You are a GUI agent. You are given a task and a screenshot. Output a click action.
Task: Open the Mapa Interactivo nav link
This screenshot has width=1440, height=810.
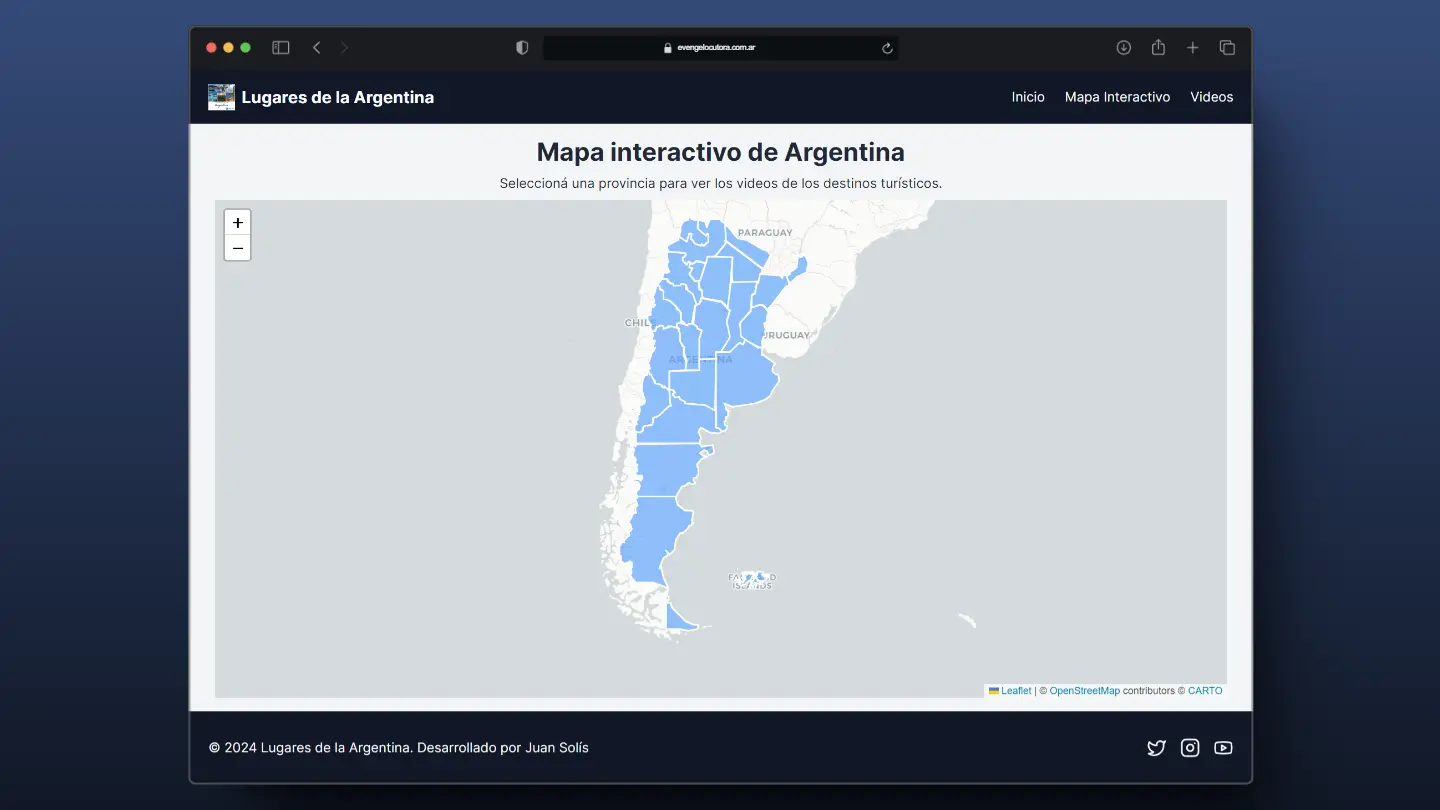[1117, 97]
